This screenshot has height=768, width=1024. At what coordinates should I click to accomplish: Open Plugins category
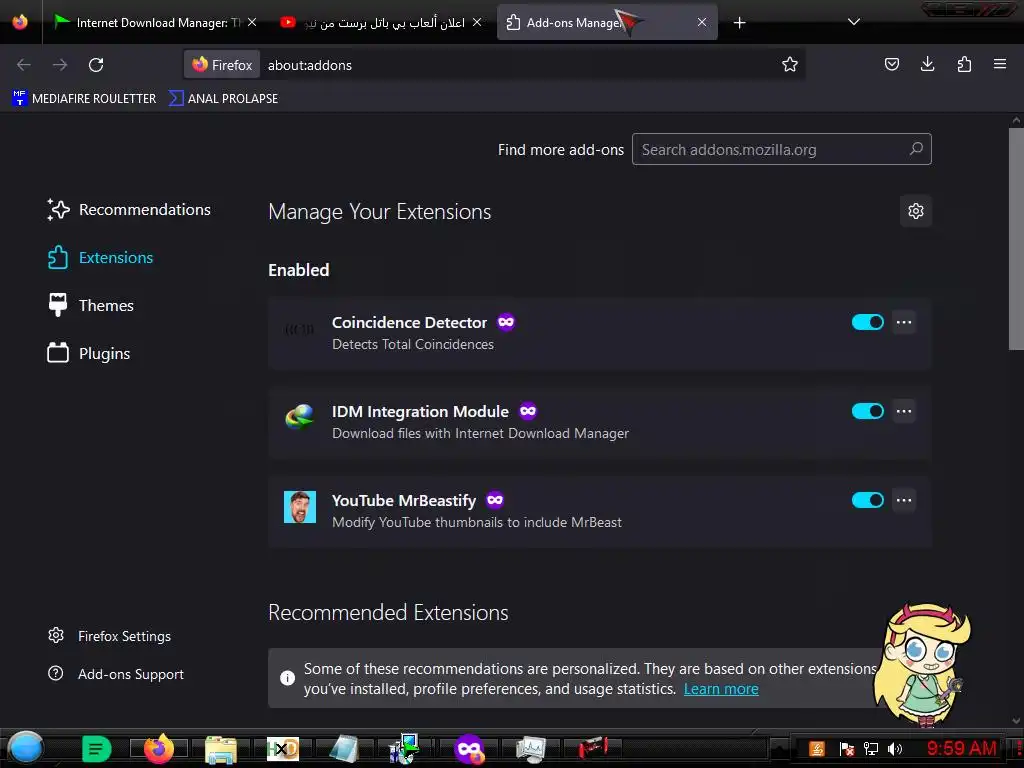coord(89,353)
